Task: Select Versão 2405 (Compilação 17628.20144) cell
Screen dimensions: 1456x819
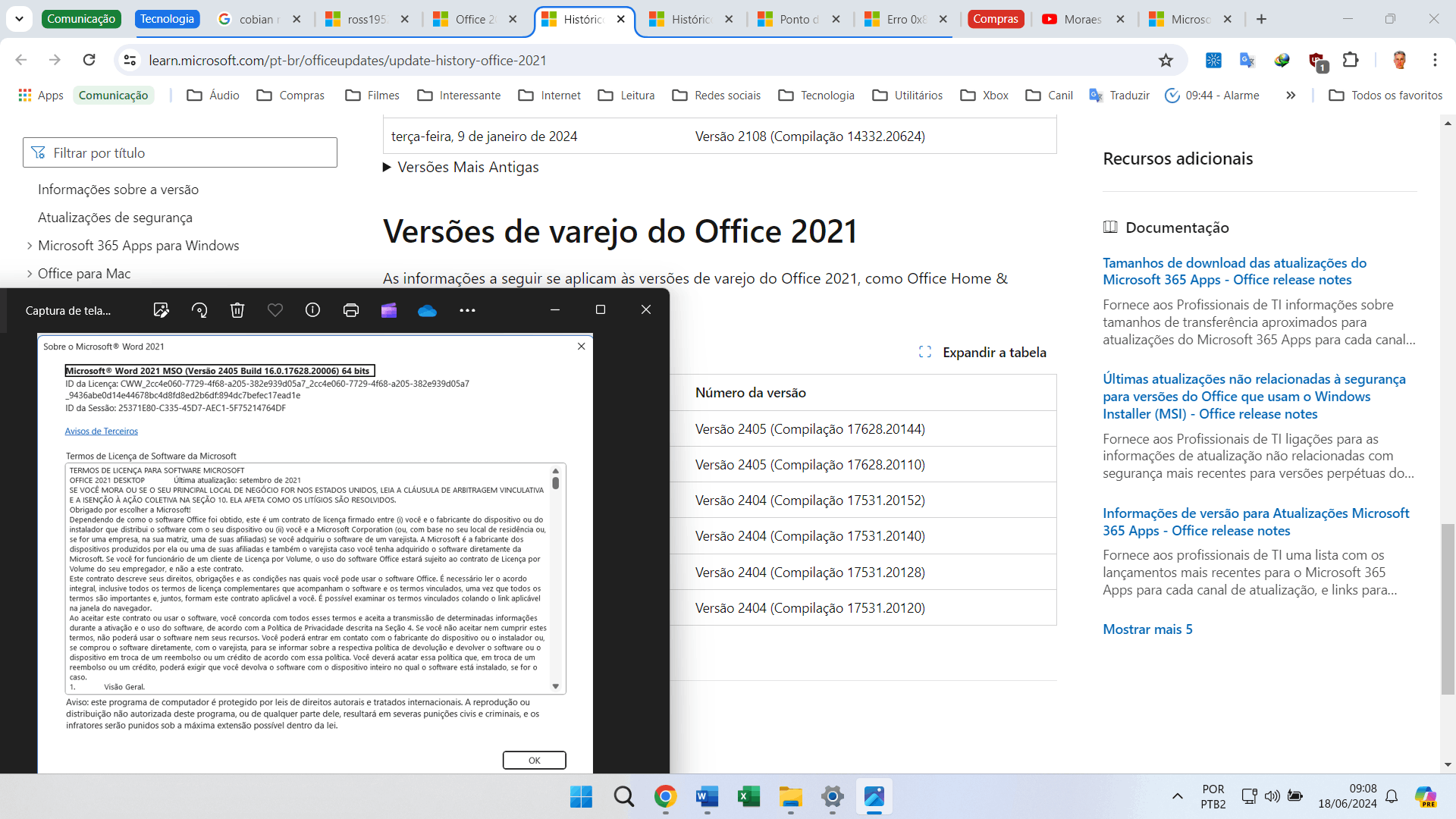Action: coord(810,429)
